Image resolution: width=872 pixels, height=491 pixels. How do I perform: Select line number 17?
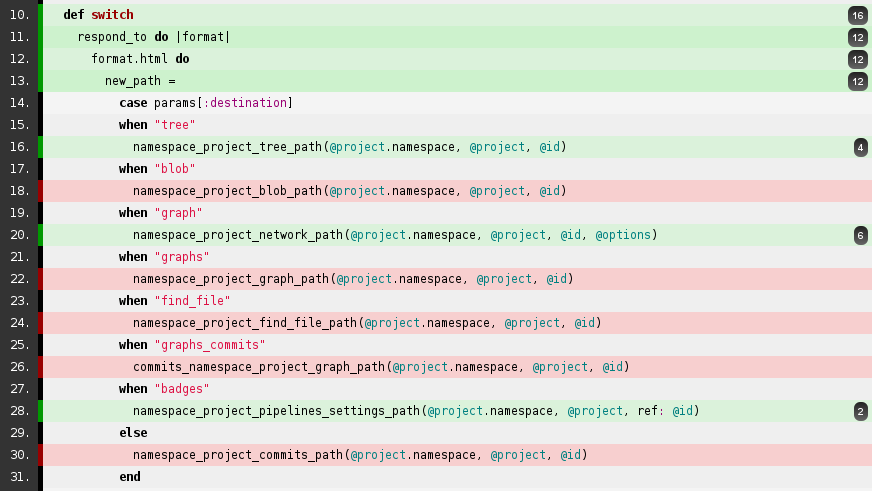(19, 168)
